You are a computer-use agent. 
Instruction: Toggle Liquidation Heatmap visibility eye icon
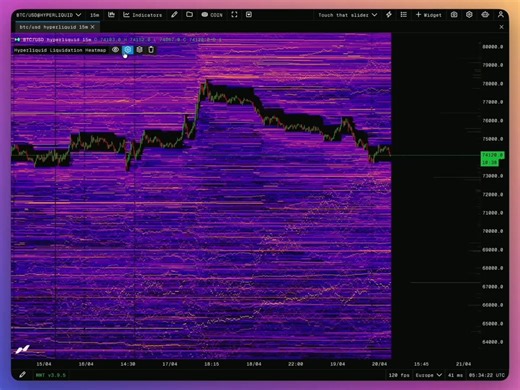pos(115,50)
